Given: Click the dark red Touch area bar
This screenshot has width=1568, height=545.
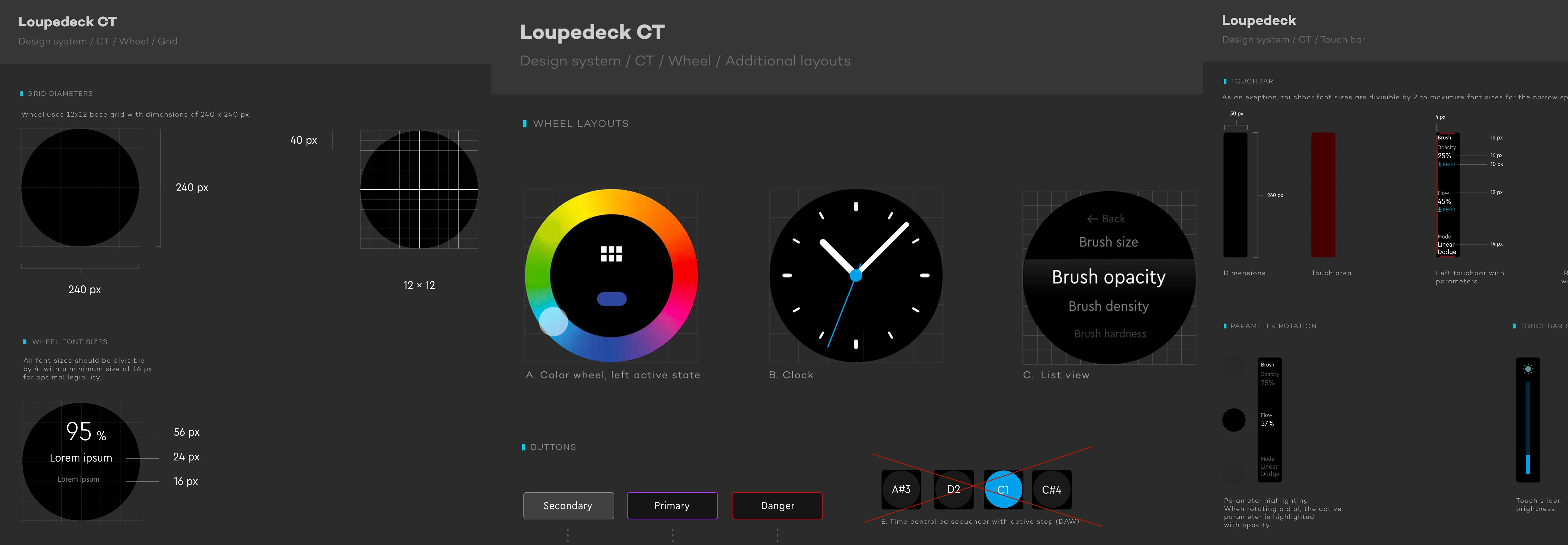Looking at the screenshot, I should coord(1323,195).
